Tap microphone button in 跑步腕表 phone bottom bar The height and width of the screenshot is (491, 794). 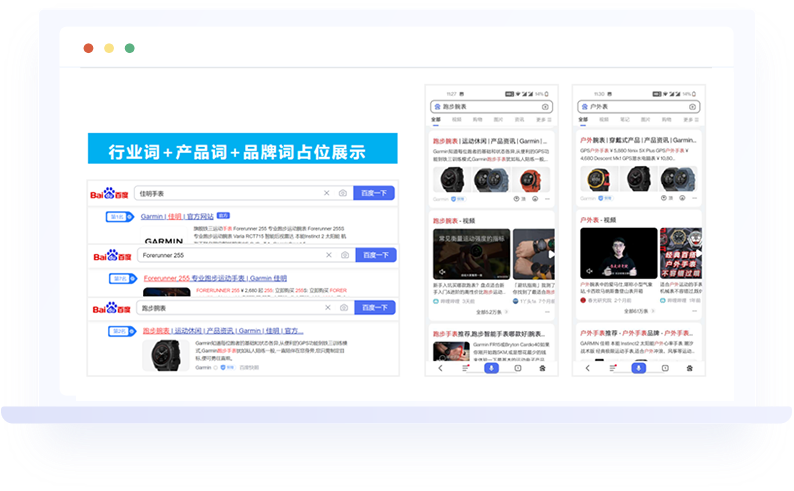coord(491,368)
